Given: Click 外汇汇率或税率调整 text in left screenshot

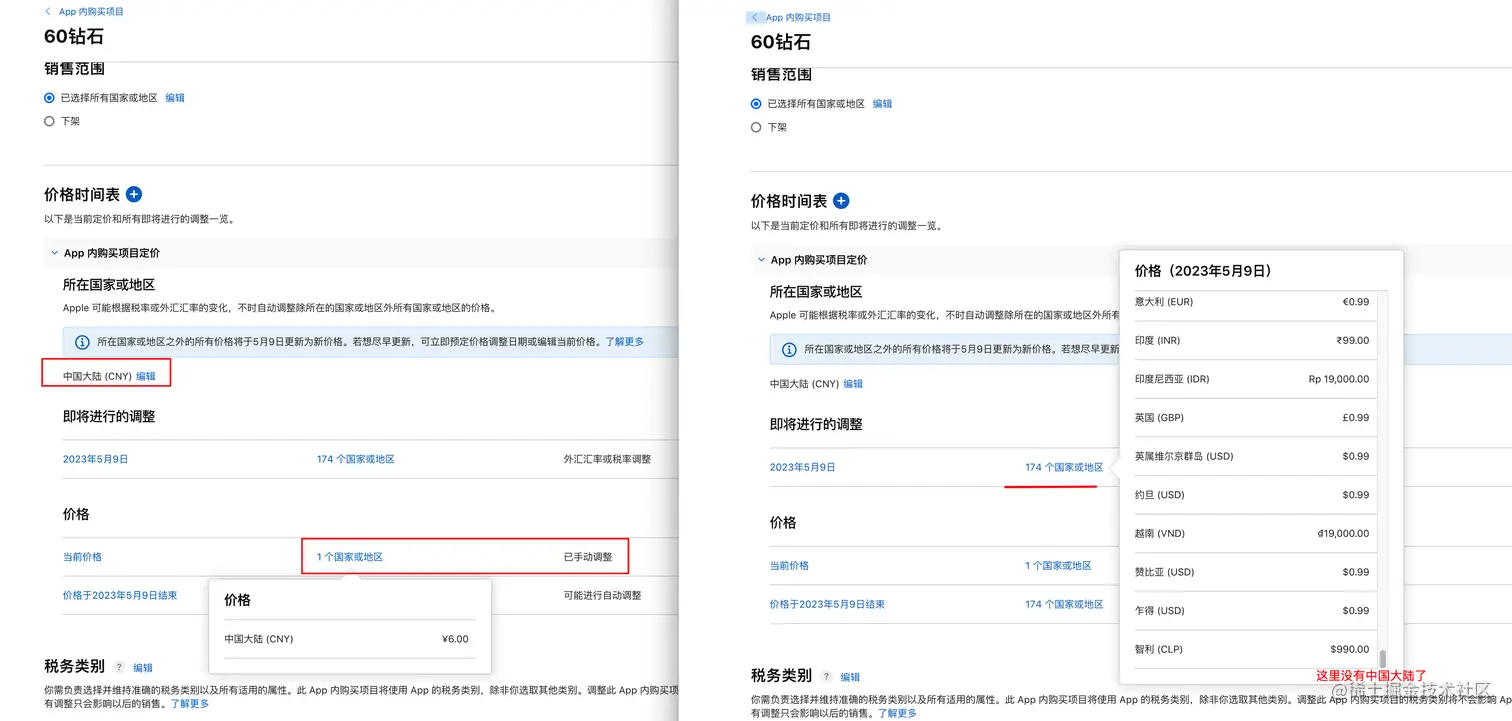Looking at the screenshot, I should (607, 459).
